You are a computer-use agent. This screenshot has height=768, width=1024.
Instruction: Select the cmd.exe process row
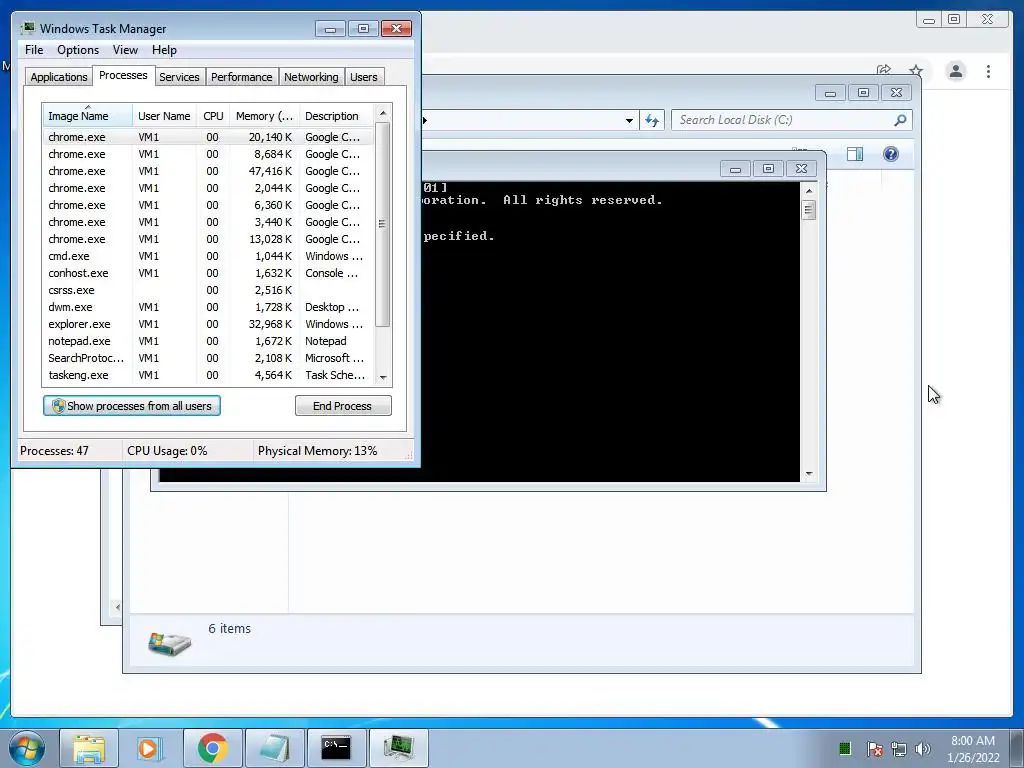tap(208, 256)
